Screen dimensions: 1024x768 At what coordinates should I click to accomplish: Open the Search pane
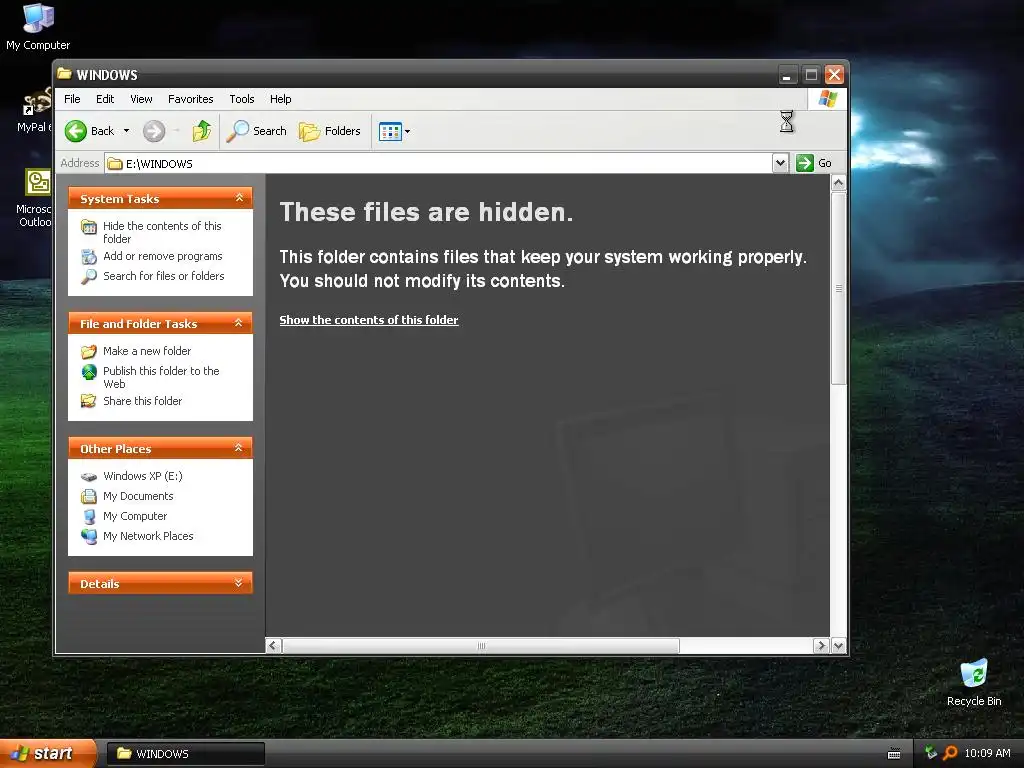257,131
